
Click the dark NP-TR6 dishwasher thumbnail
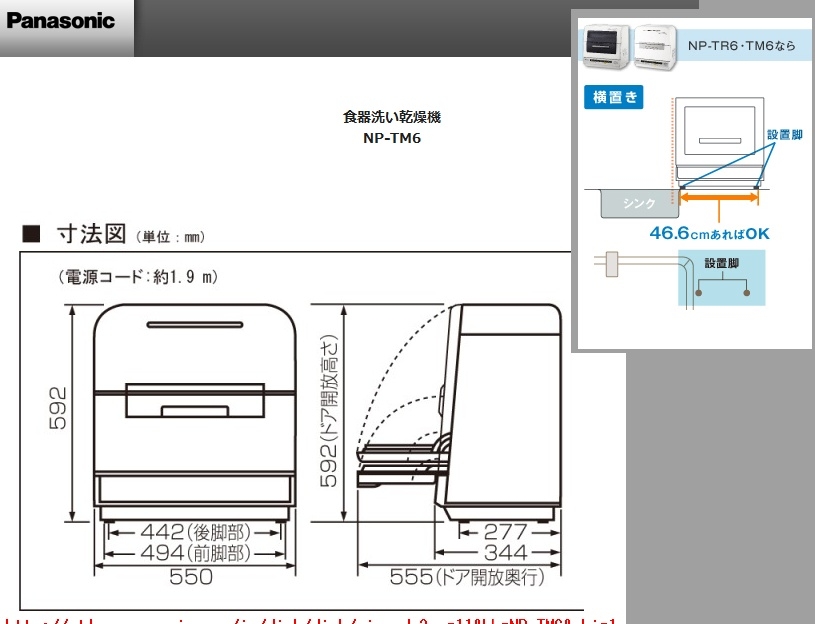click(606, 46)
